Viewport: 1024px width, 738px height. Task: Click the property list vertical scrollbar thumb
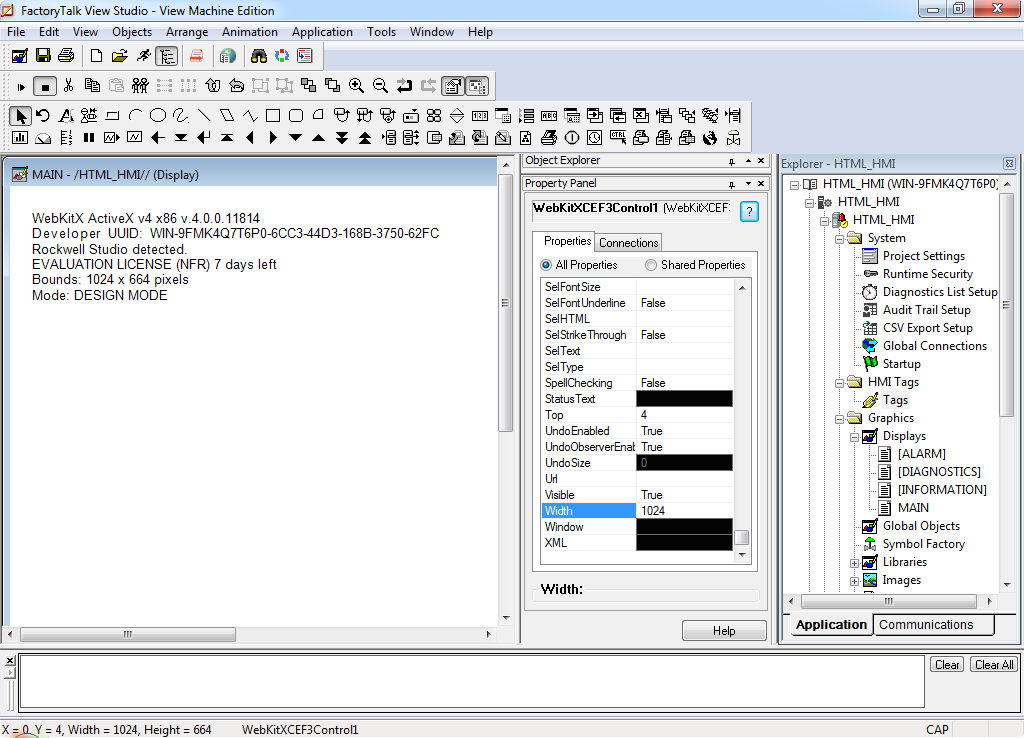click(741, 537)
